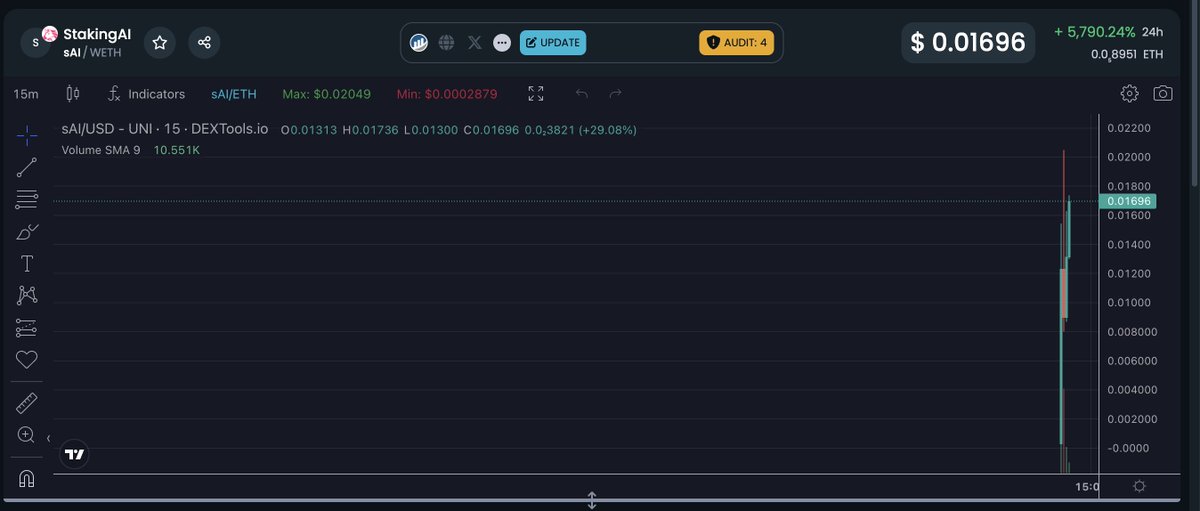1200x511 pixels.
Task: Click the chart pane resize handle arrows
Action: [x=592, y=500]
